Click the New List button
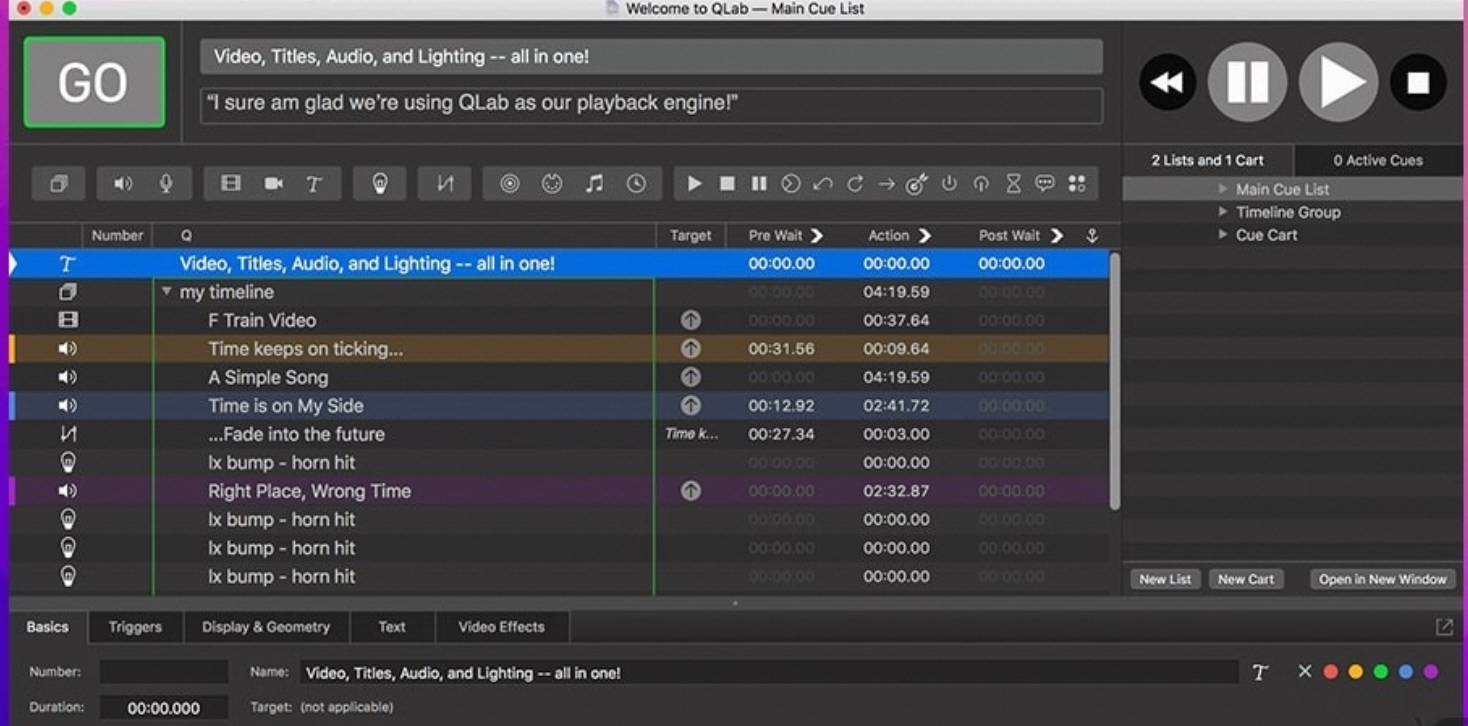The width and height of the screenshot is (1468, 726). [1165, 579]
